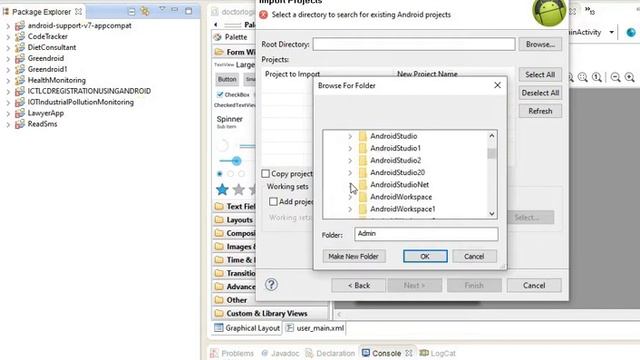
Task: Click the Layouts palette folder icon
Action: coord(219,220)
